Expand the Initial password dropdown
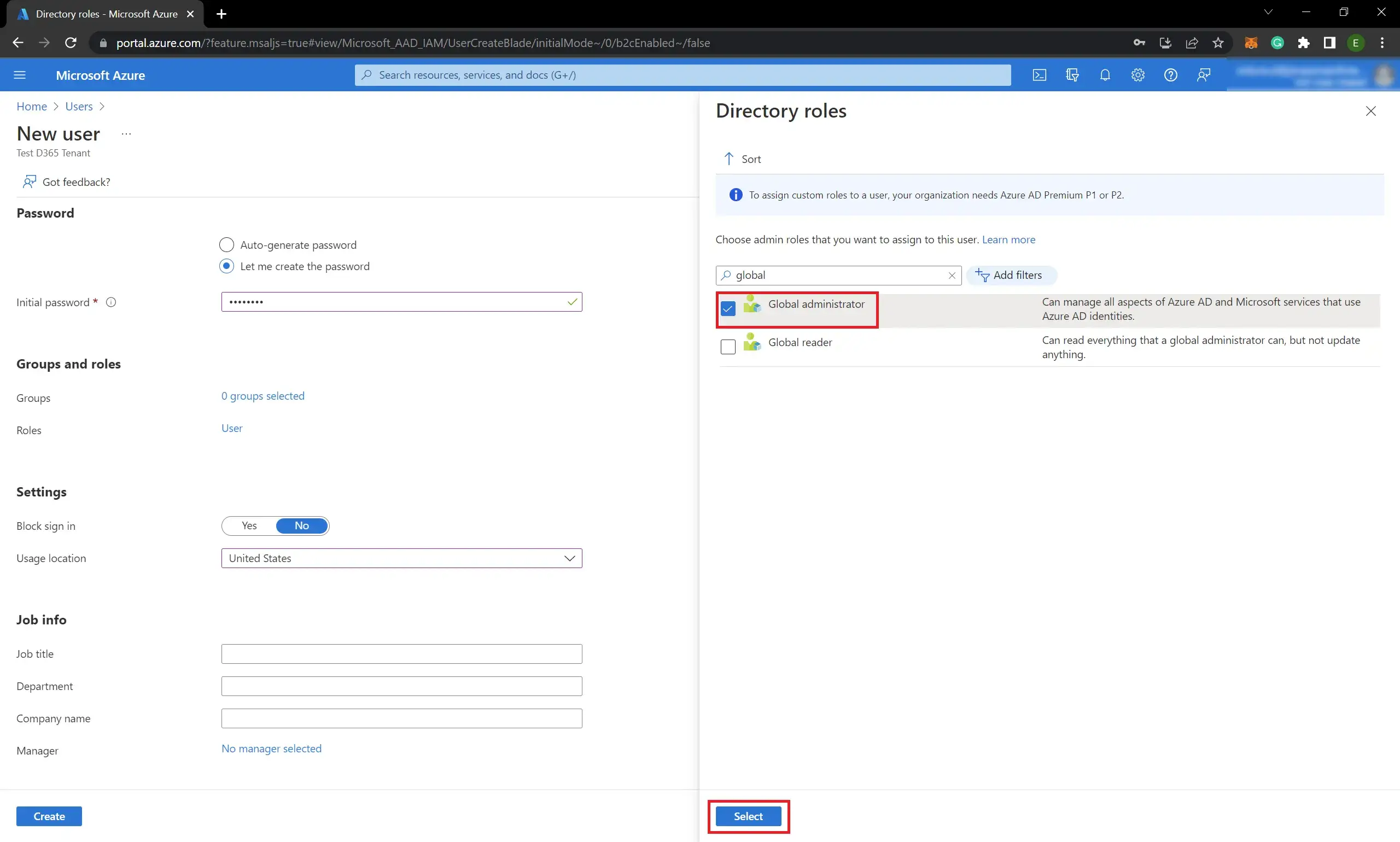1400x842 pixels. pyautogui.click(x=571, y=301)
